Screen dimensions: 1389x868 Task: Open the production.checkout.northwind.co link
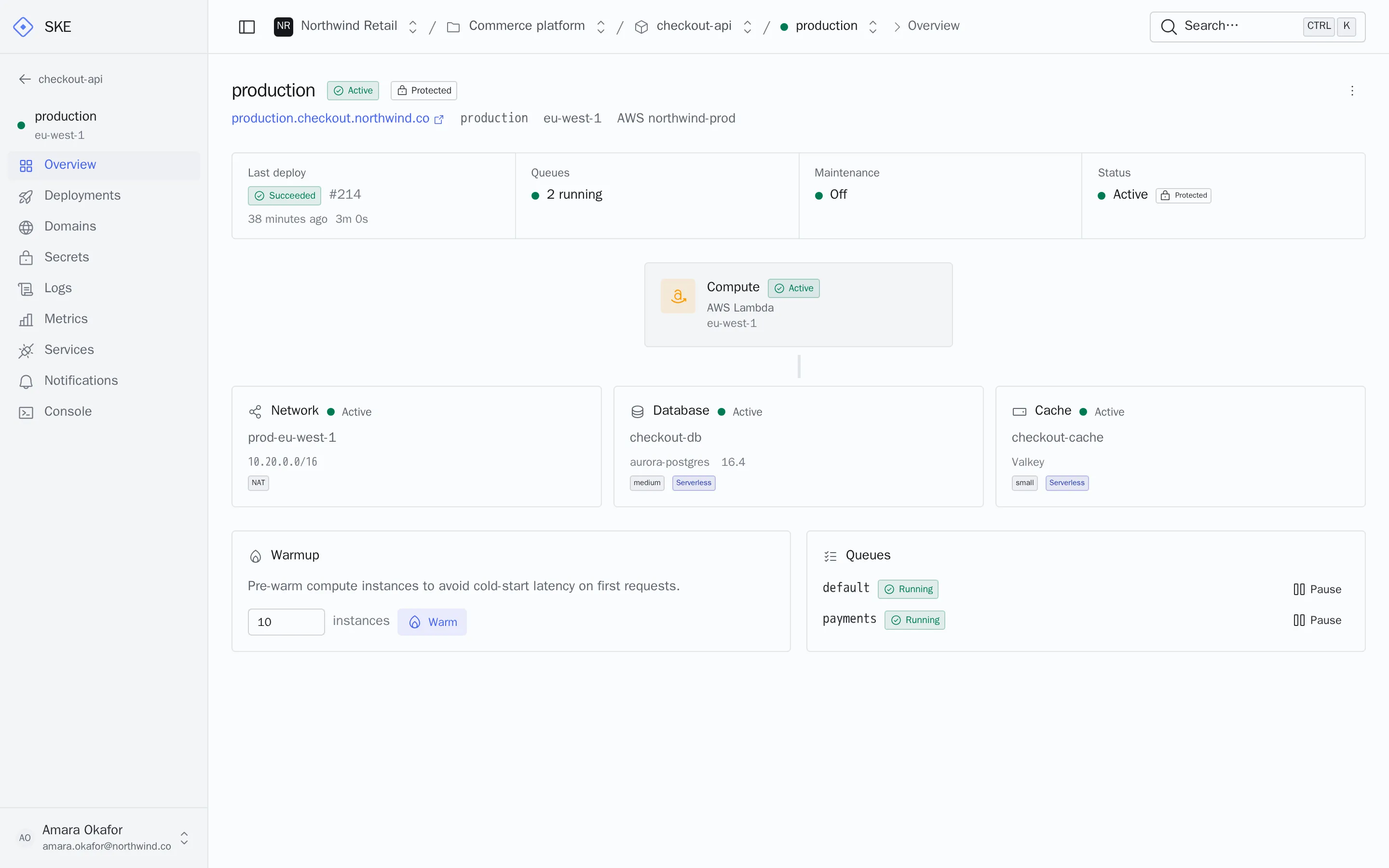pos(330,118)
